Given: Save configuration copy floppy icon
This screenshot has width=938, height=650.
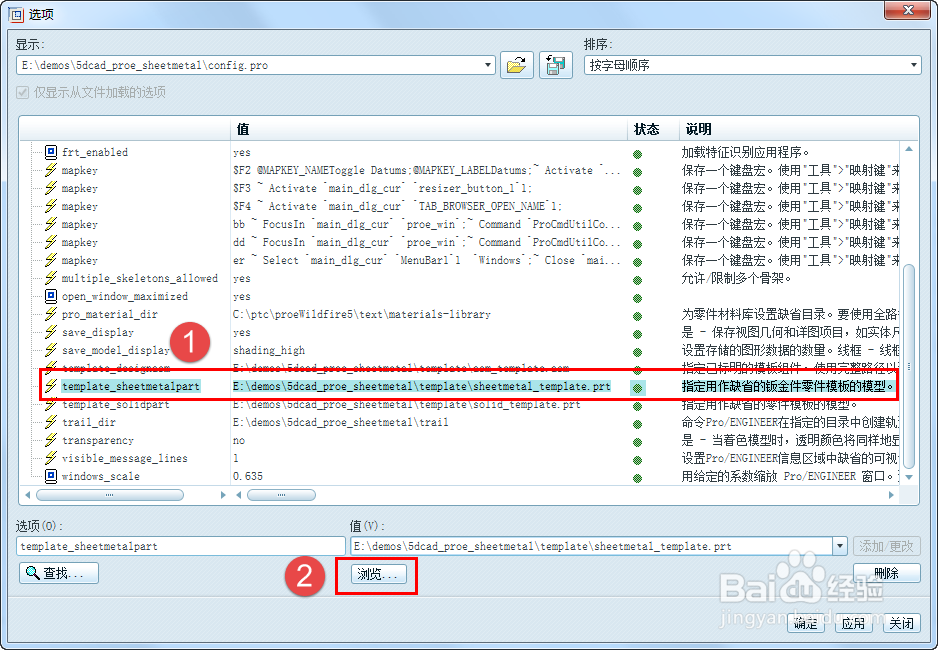Looking at the screenshot, I should [556, 65].
